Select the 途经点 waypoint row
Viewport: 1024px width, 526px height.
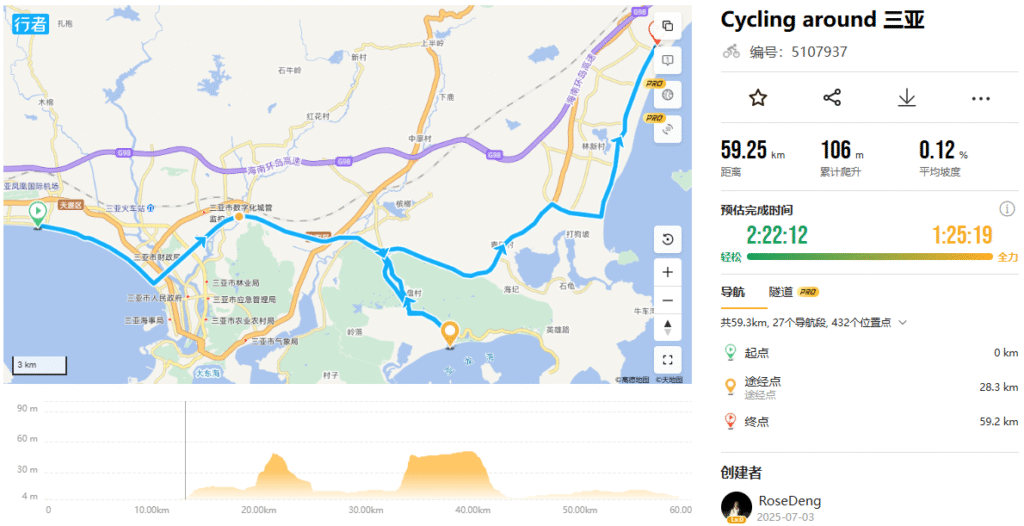pyautogui.click(x=869, y=386)
